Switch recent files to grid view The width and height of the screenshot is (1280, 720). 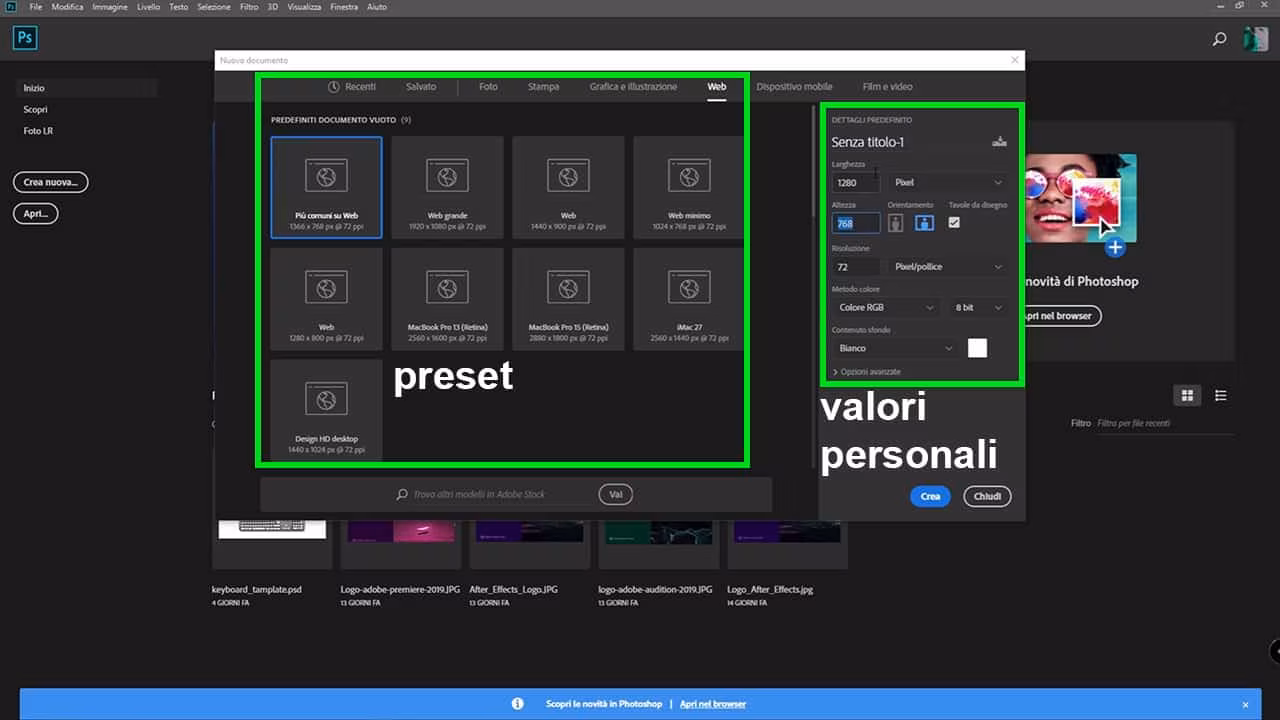1187,396
